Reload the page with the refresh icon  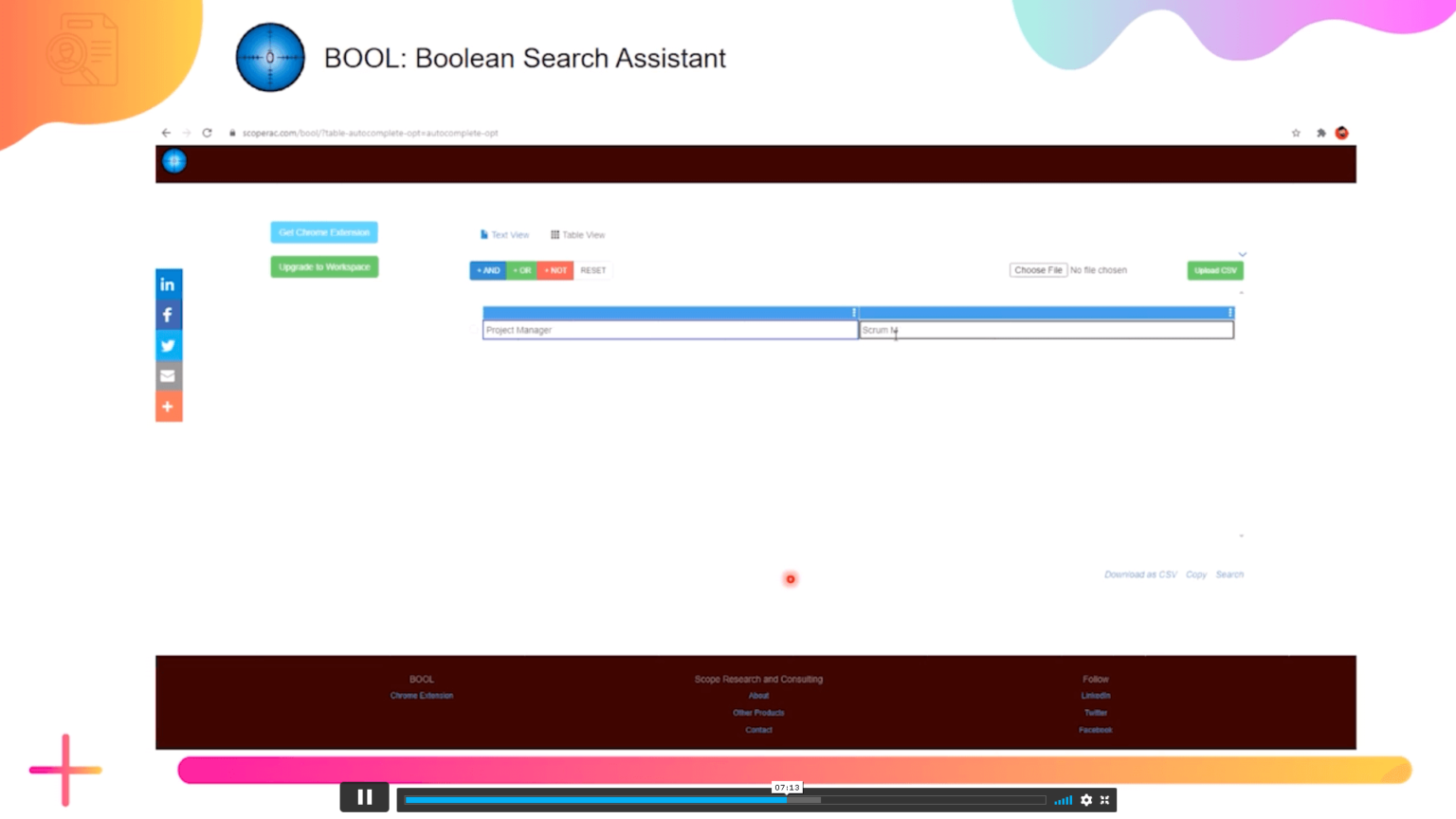[207, 133]
